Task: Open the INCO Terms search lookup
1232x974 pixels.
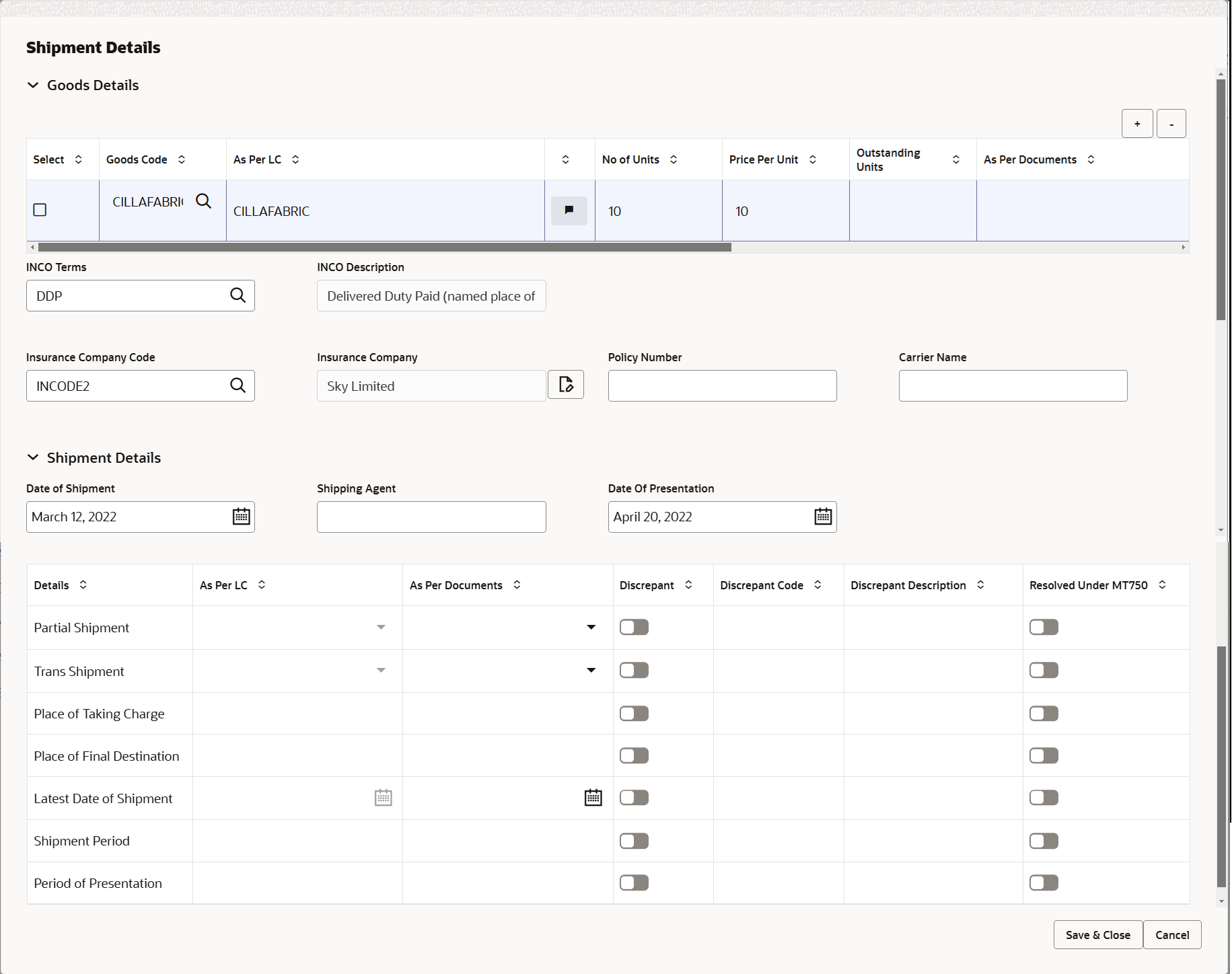Action: tap(238, 295)
